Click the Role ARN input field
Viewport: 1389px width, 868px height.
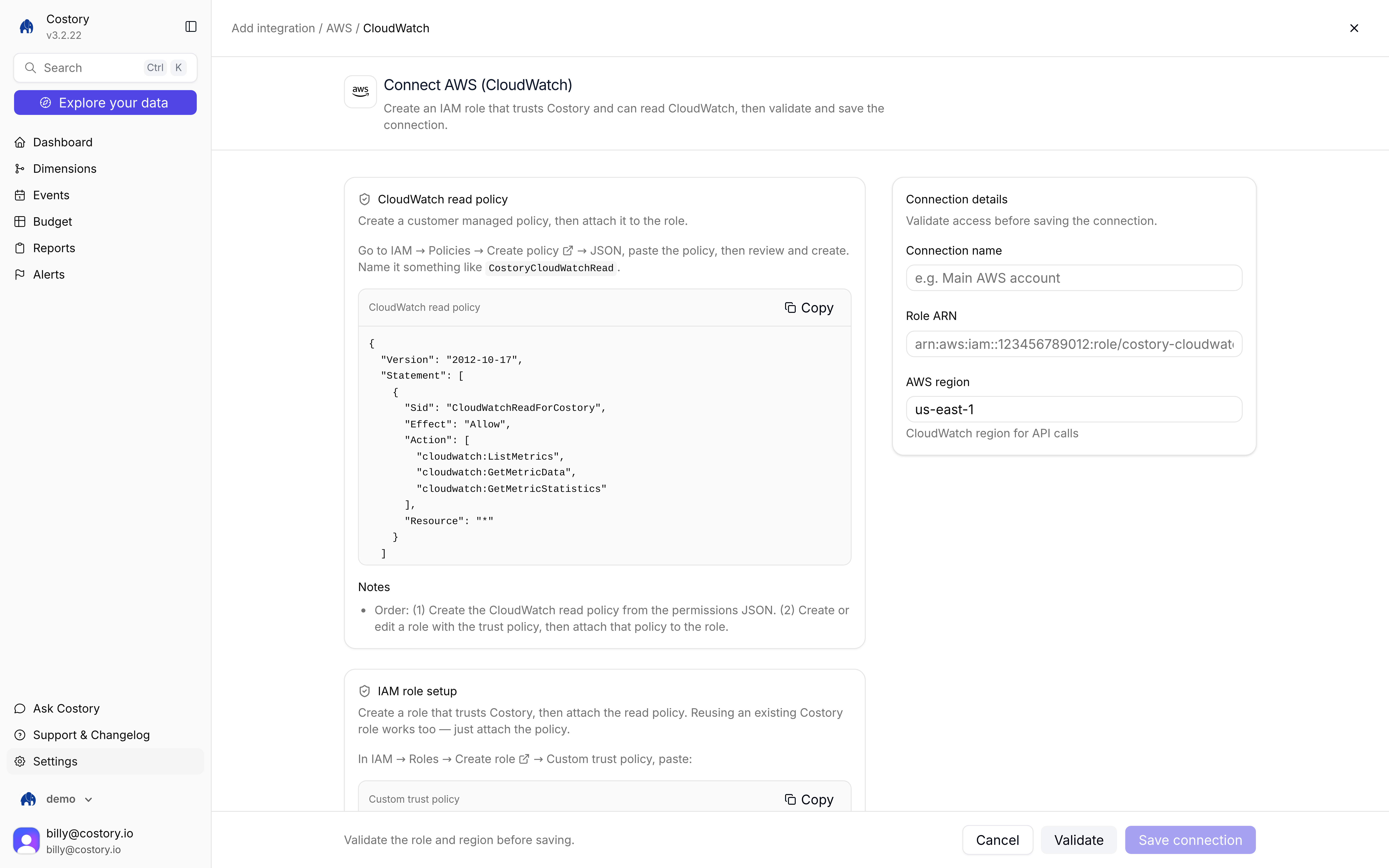(1074, 344)
